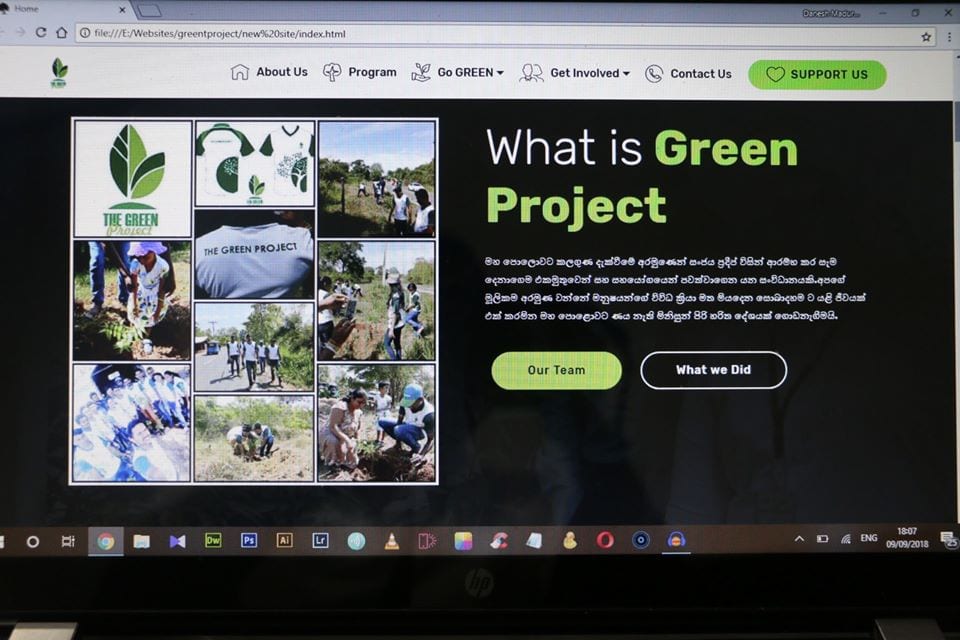960x640 pixels.
Task: Launch Dreamweaver from the taskbar
Action: pos(213,540)
